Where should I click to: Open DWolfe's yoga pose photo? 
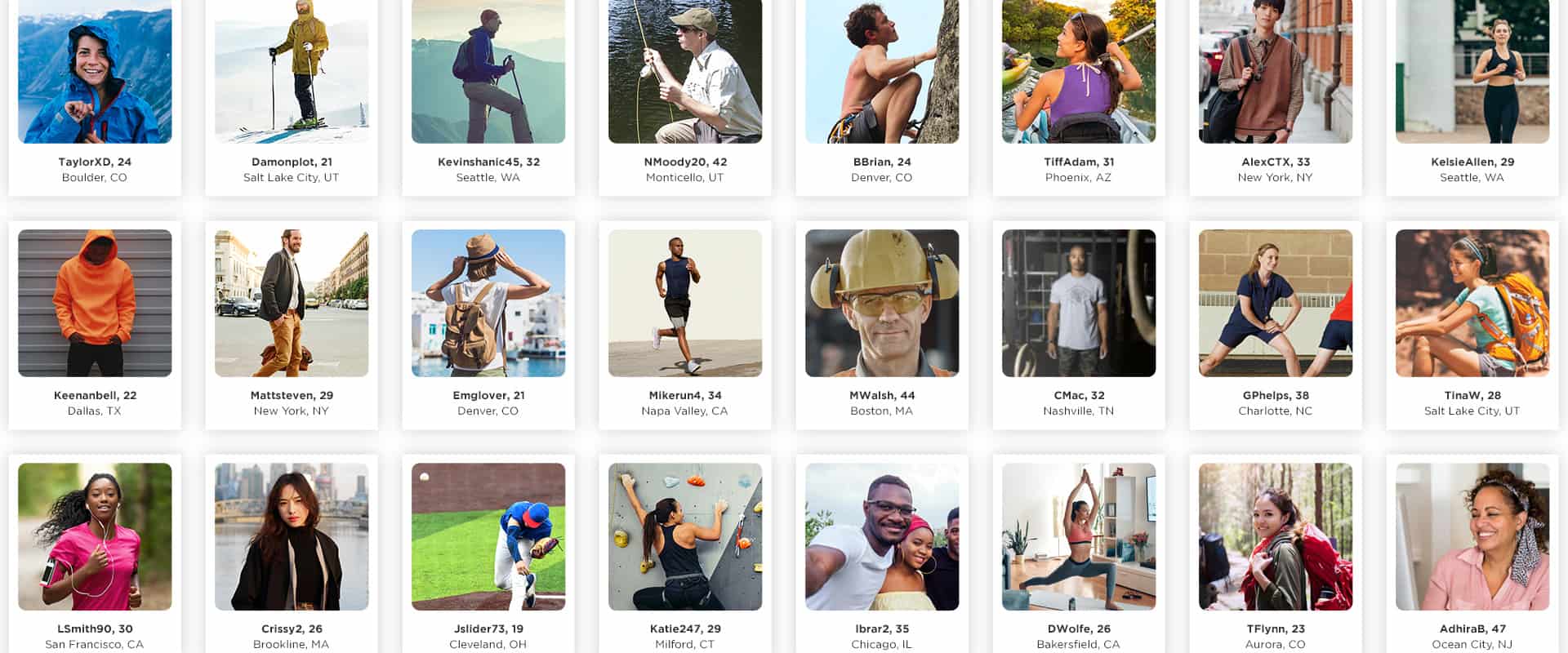click(1079, 536)
